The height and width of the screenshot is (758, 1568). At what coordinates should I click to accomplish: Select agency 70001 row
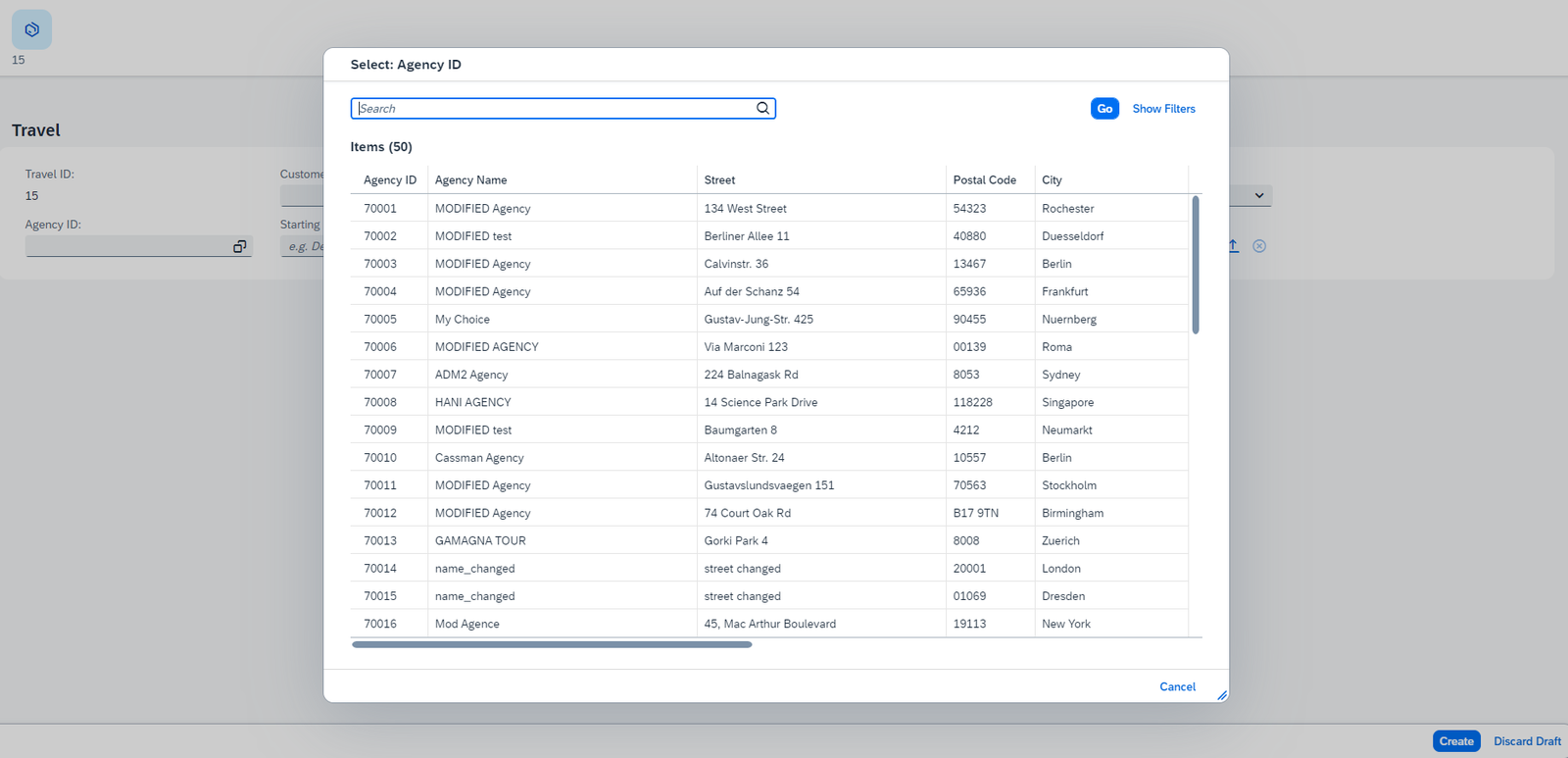pyautogui.click(x=769, y=209)
